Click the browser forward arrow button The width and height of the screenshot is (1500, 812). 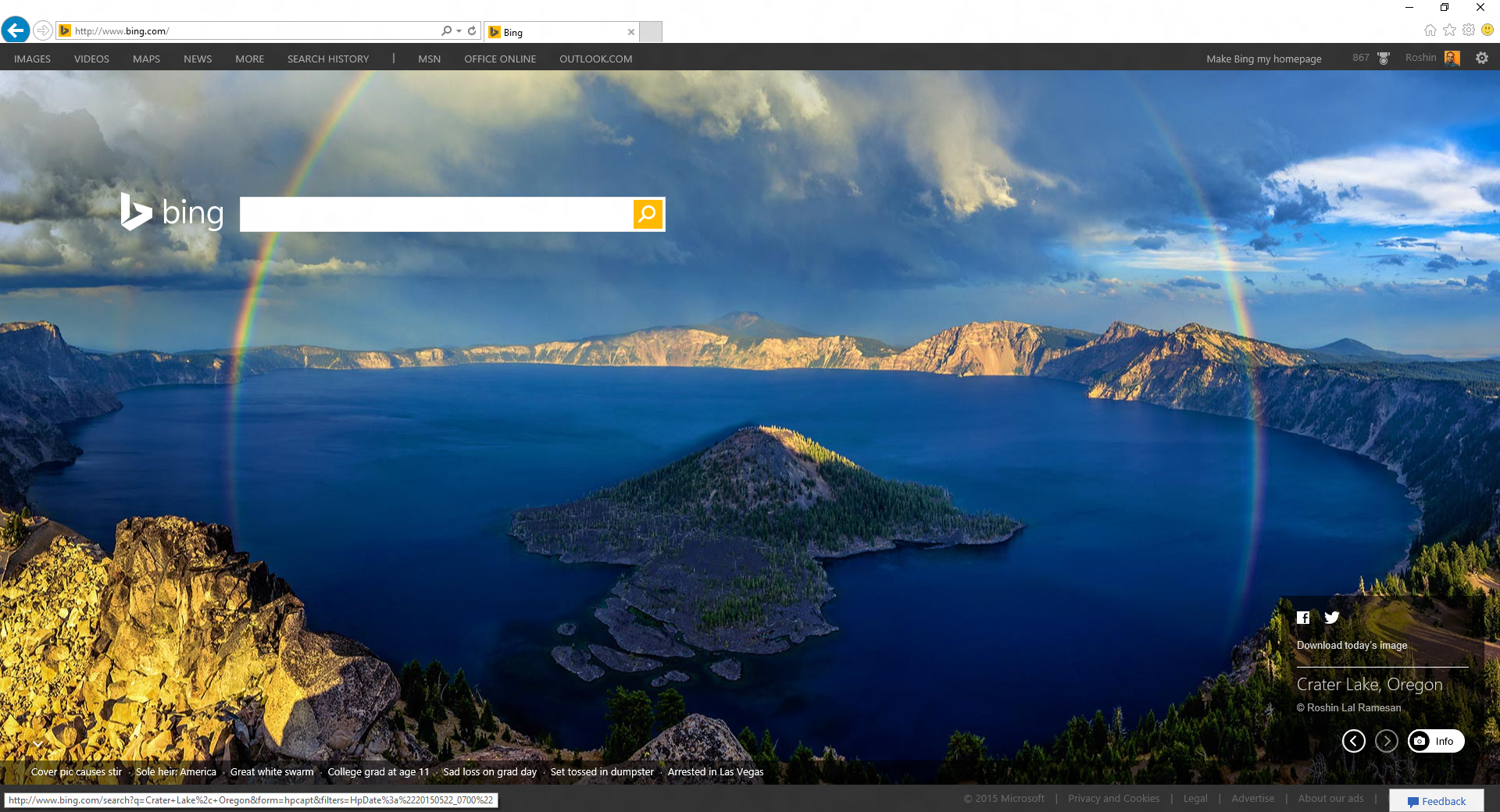coord(43,30)
